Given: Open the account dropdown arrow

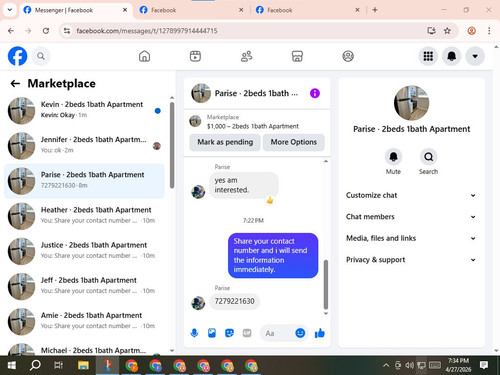Looking at the screenshot, I should 475,56.
